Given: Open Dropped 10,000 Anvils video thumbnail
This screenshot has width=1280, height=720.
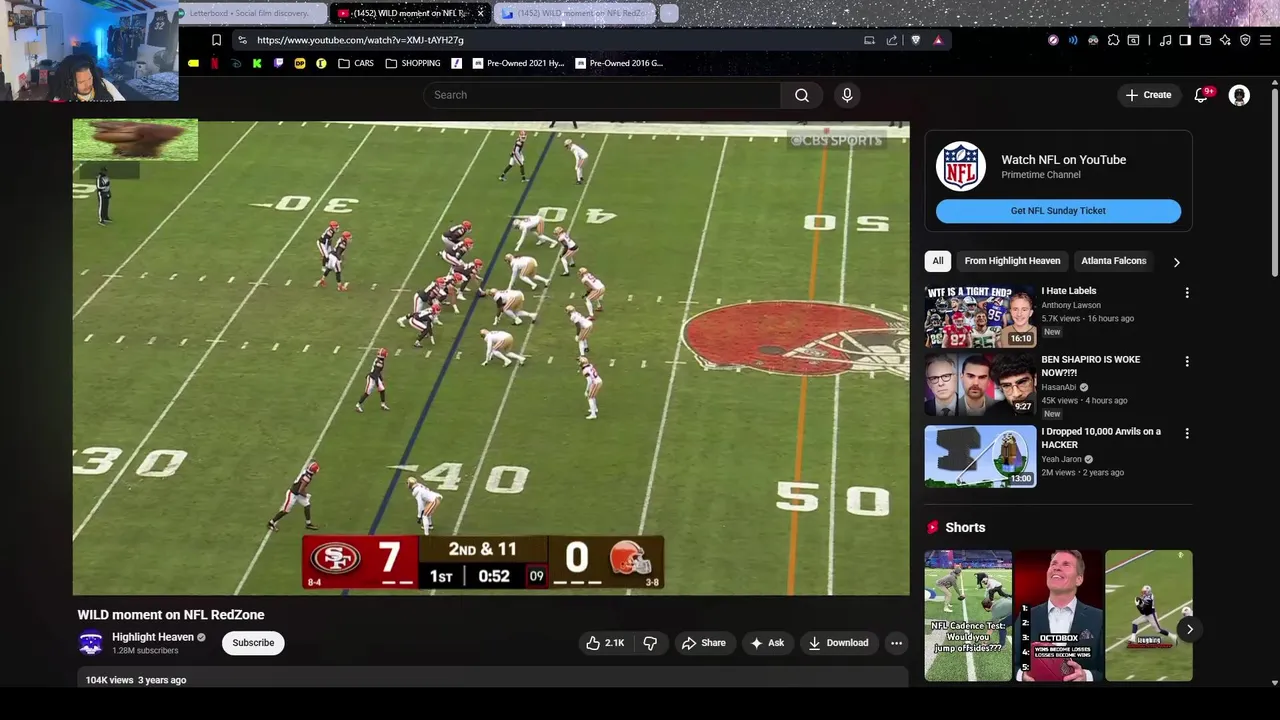Looking at the screenshot, I should [x=980, y=456].
